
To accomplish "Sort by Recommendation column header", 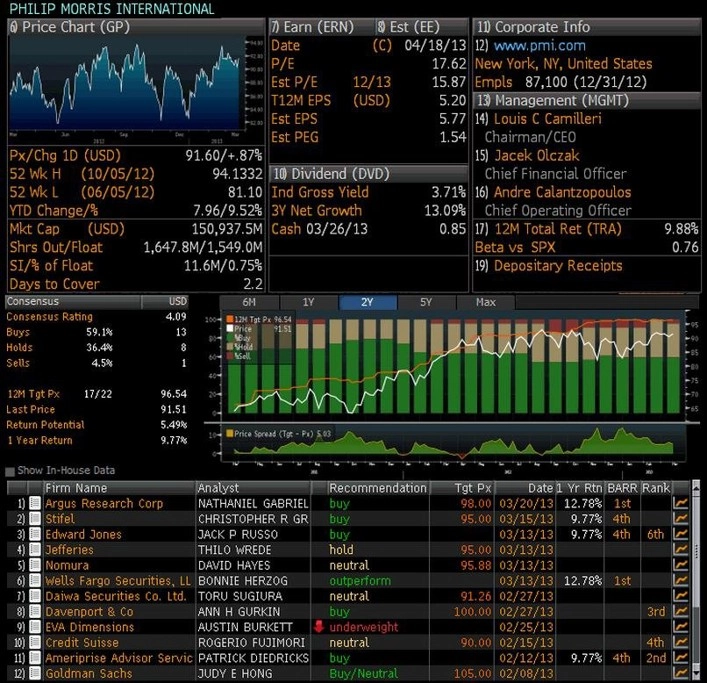I will point(378,488).
